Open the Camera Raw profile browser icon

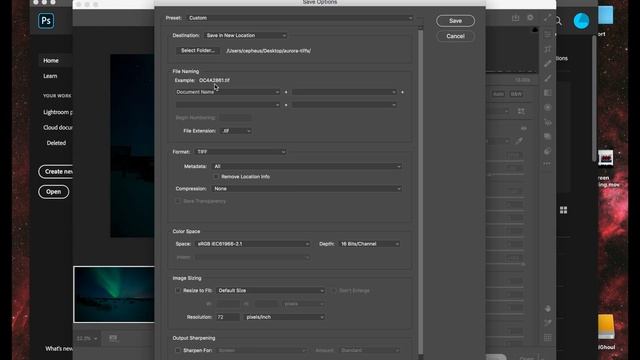click(x=521, y=111)
